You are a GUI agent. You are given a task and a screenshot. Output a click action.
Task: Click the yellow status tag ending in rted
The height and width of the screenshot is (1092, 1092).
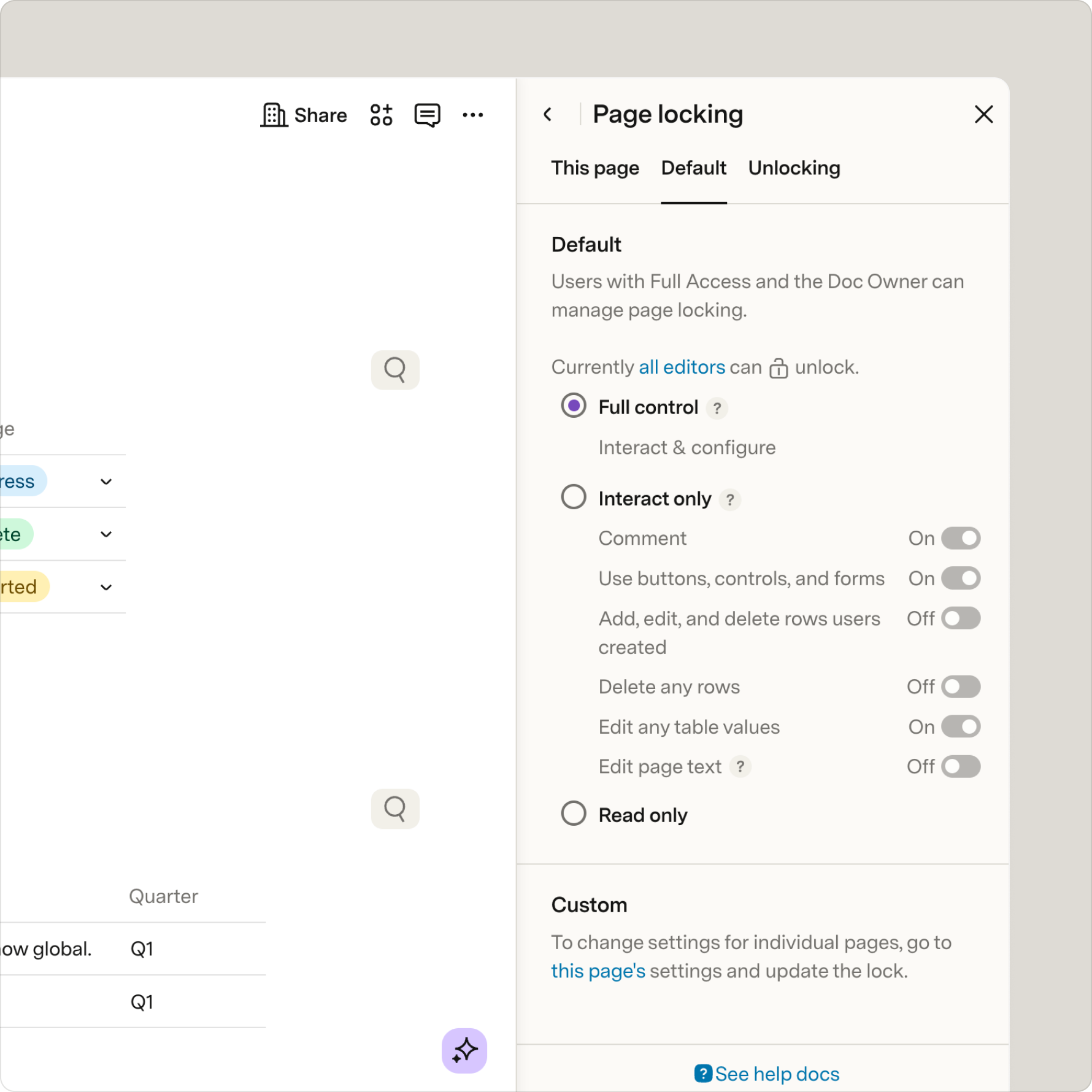tap(24, 587)
